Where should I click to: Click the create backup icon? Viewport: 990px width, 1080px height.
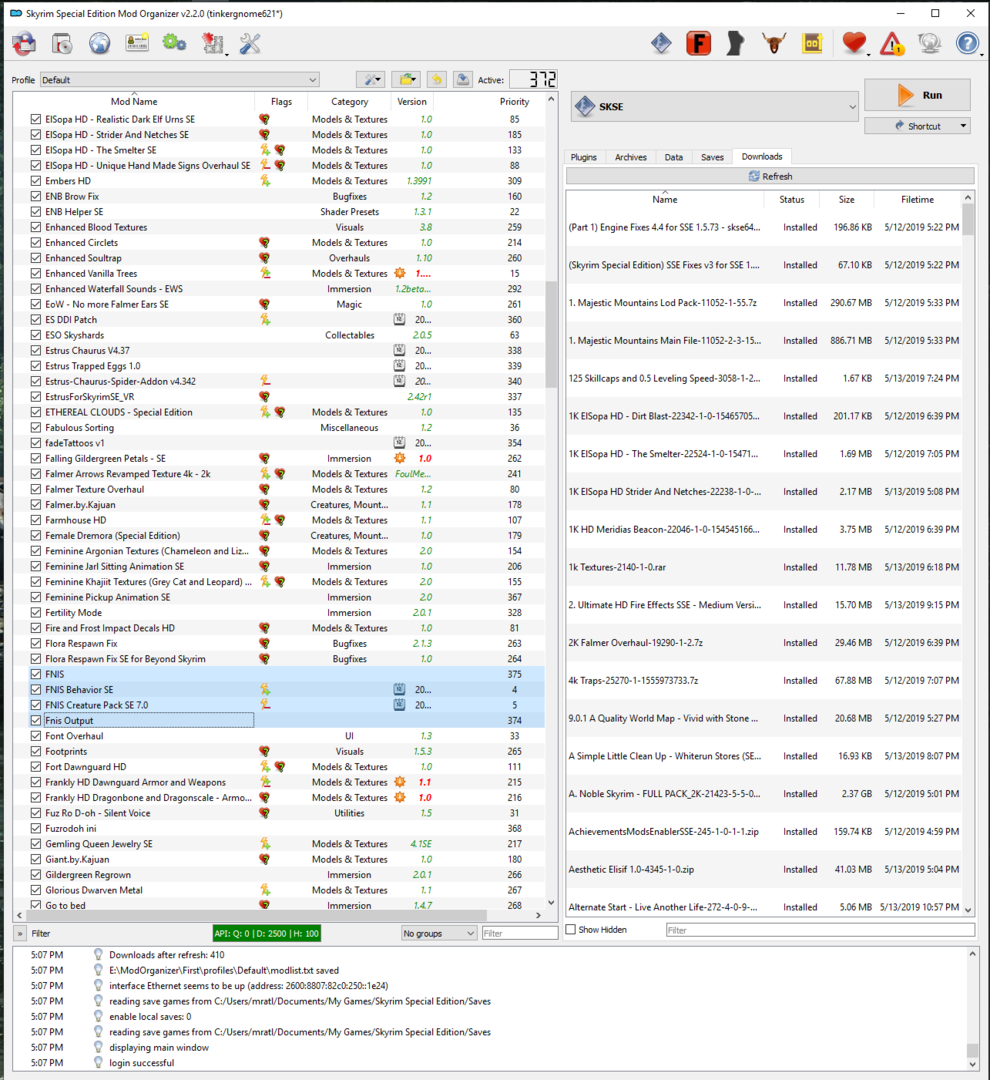pyautogui.click(x=463, y=80)
